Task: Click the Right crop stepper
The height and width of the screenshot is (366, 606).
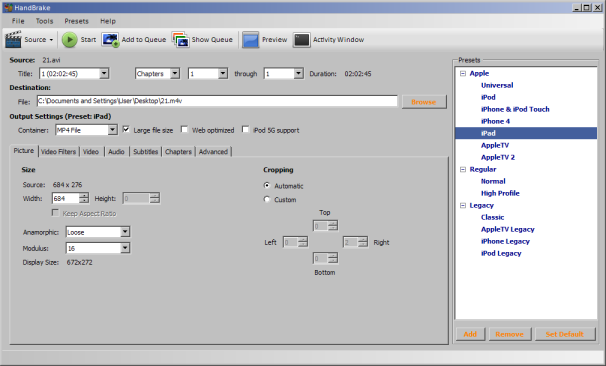Action: point(363,242)
